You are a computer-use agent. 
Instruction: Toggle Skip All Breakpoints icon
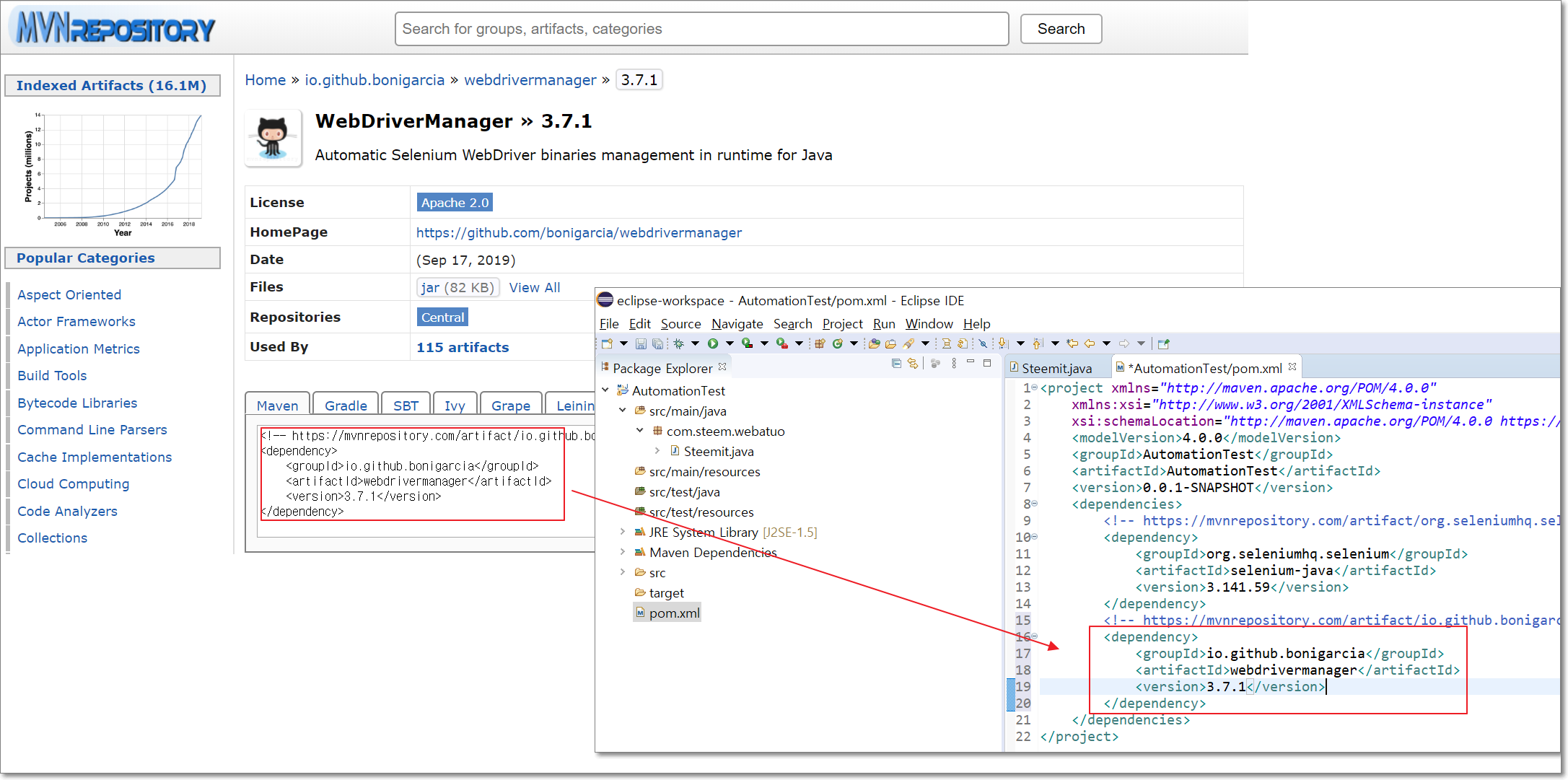pos(983,343)
